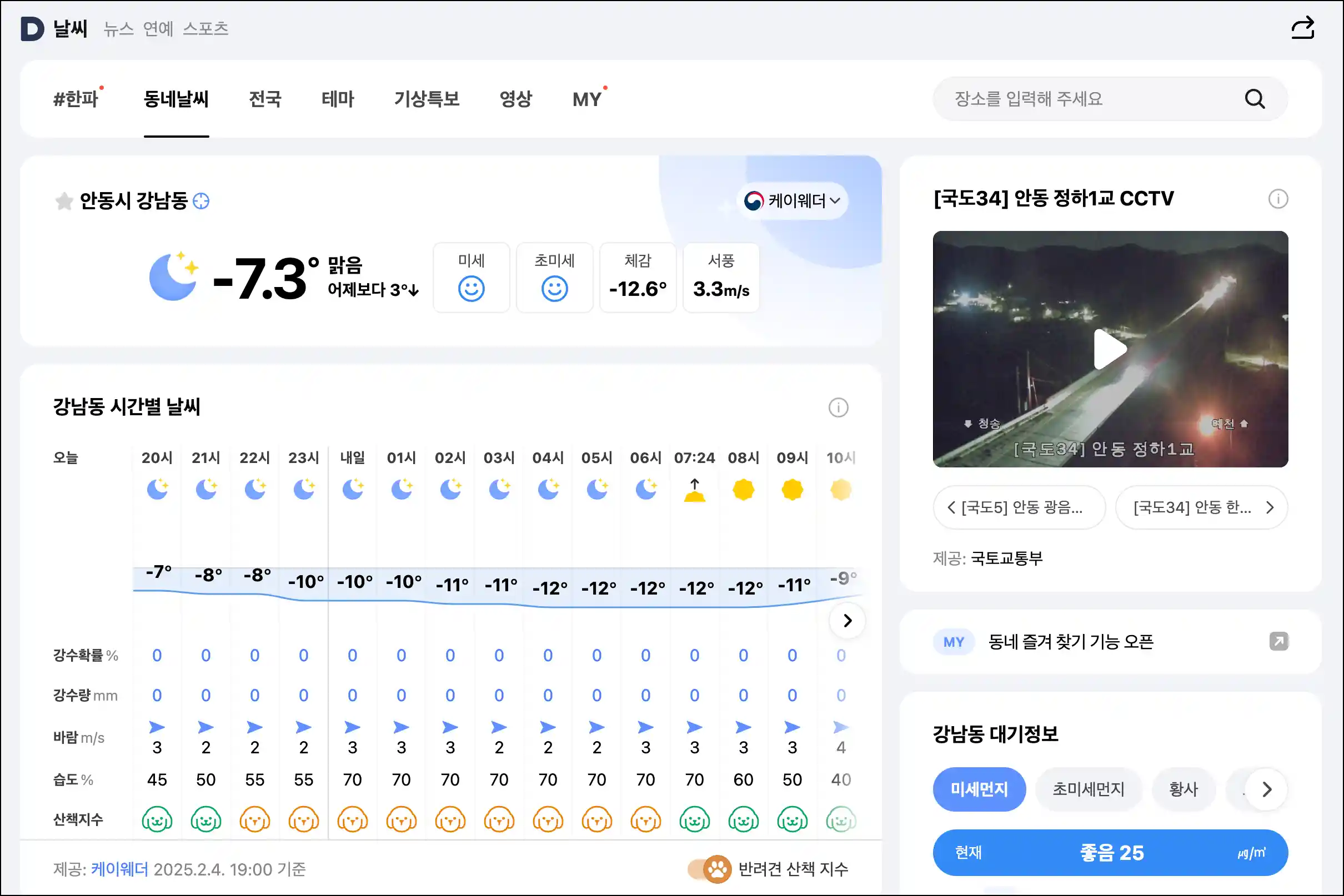Switch to the 기상특보 tab

[x=427, y=99]
